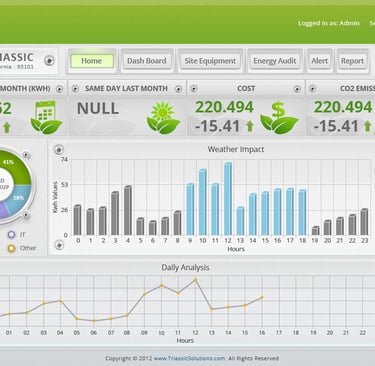Click the green up arrow in CO2 panel
This screenshot has height=366, width=375.
(367, 126)
